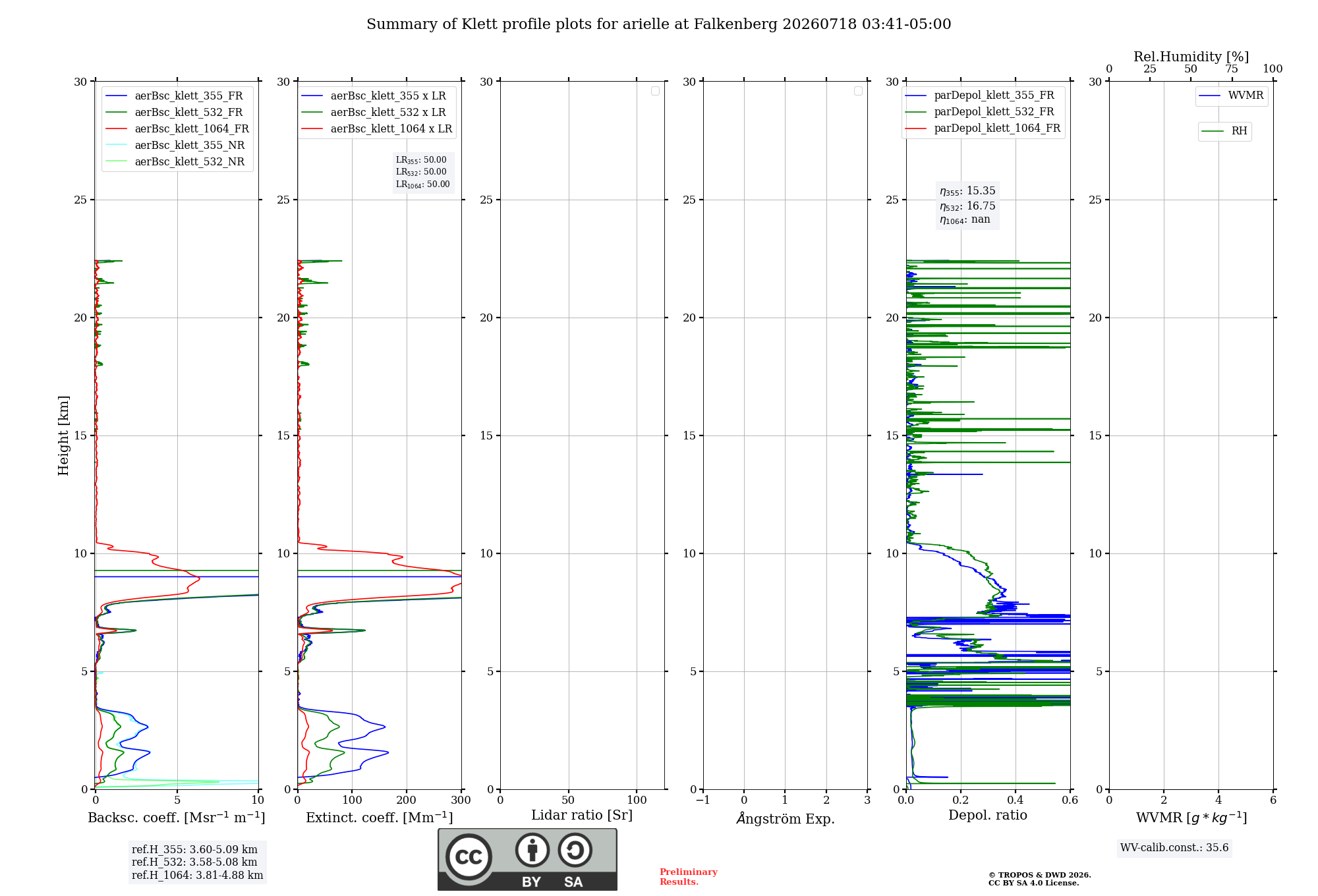1318x896 pixels.
Task: Click the Preliminary Results red text
Action: click(x=688, y=876)
